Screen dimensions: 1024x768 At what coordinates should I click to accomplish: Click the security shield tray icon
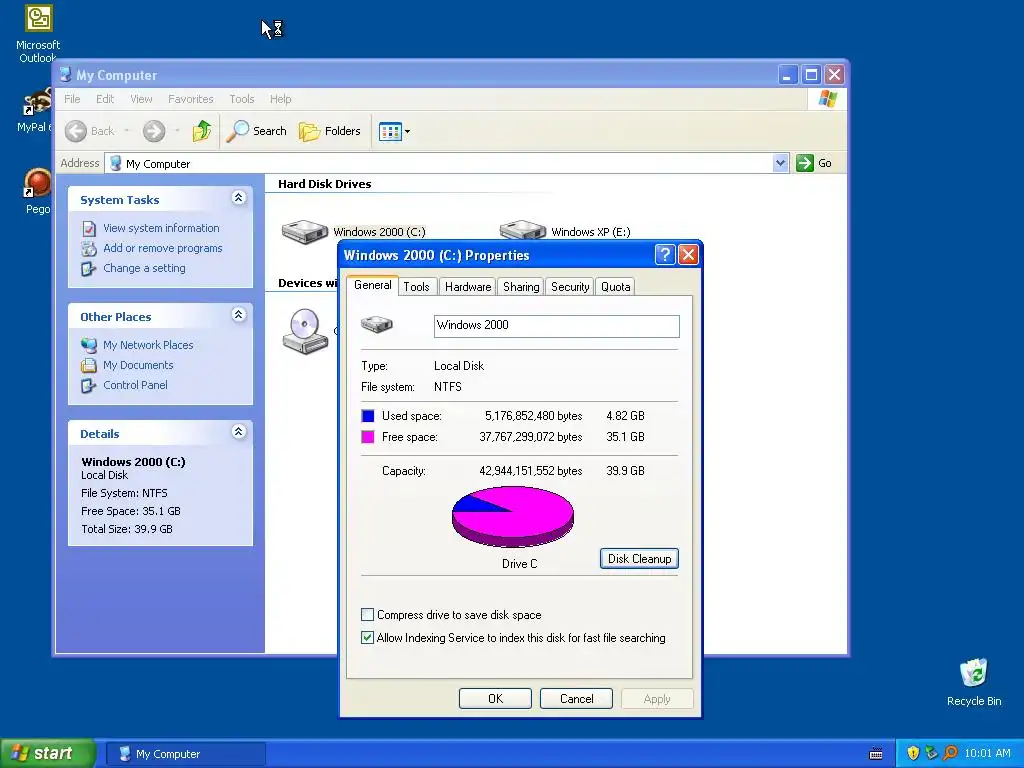[x=913, y=754]
